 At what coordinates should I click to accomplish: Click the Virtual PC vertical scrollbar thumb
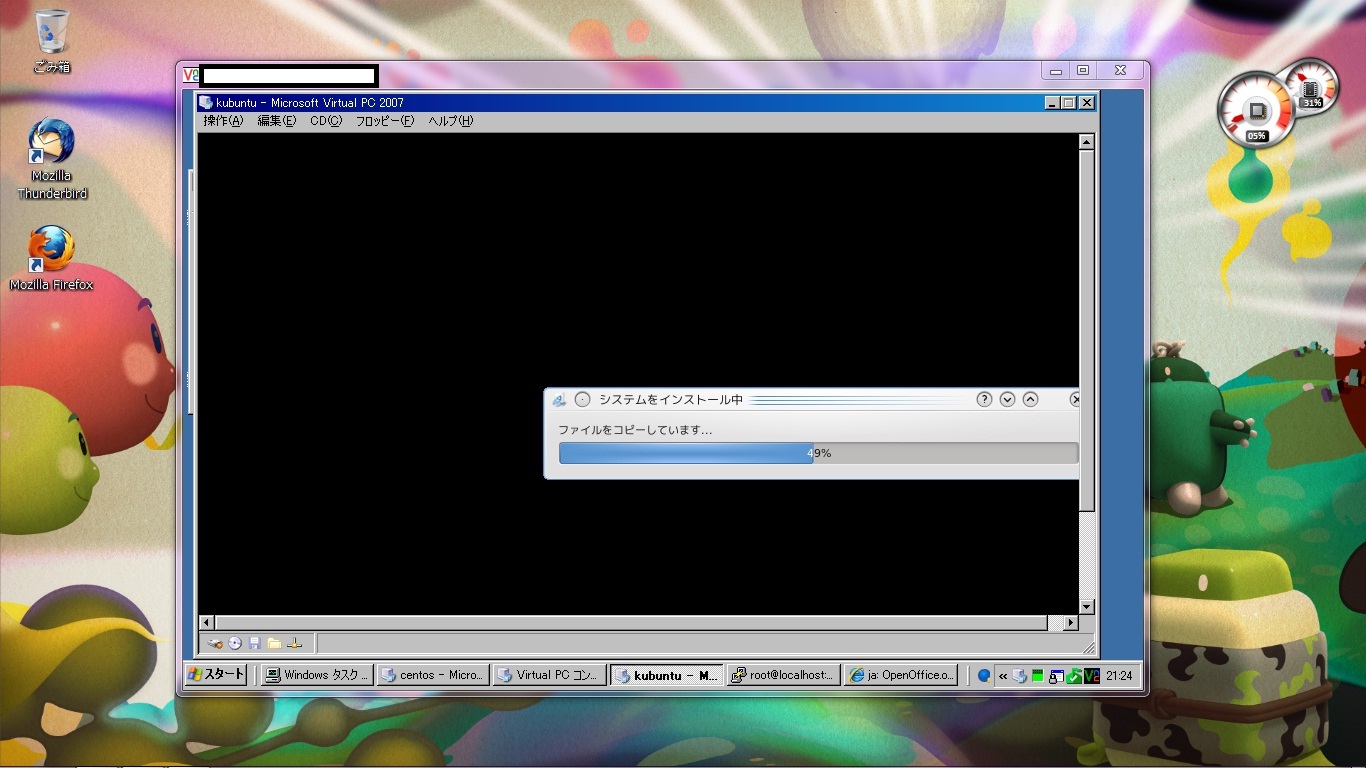coord(1087,330)
